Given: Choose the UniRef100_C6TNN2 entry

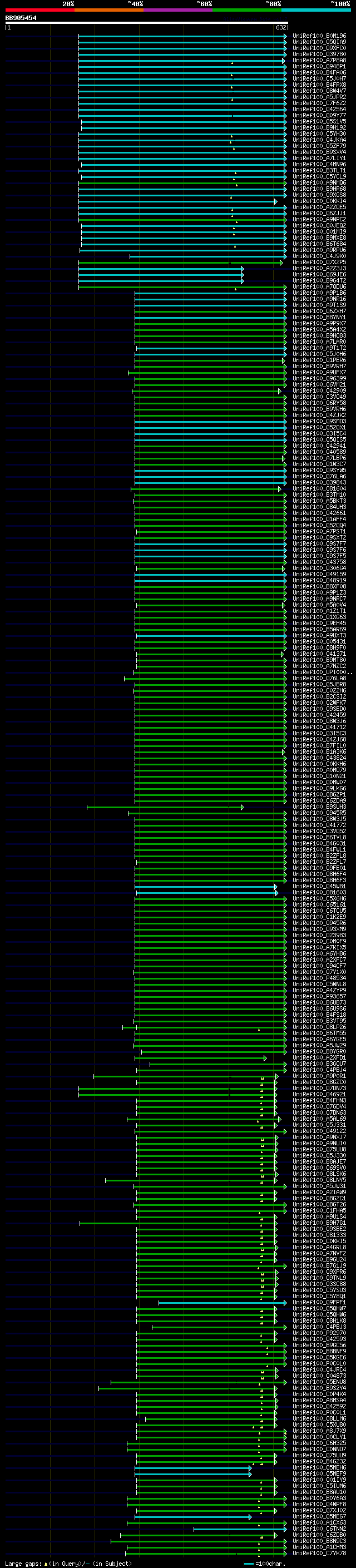Looking at the screenshot, I should tap(319, 1529).
